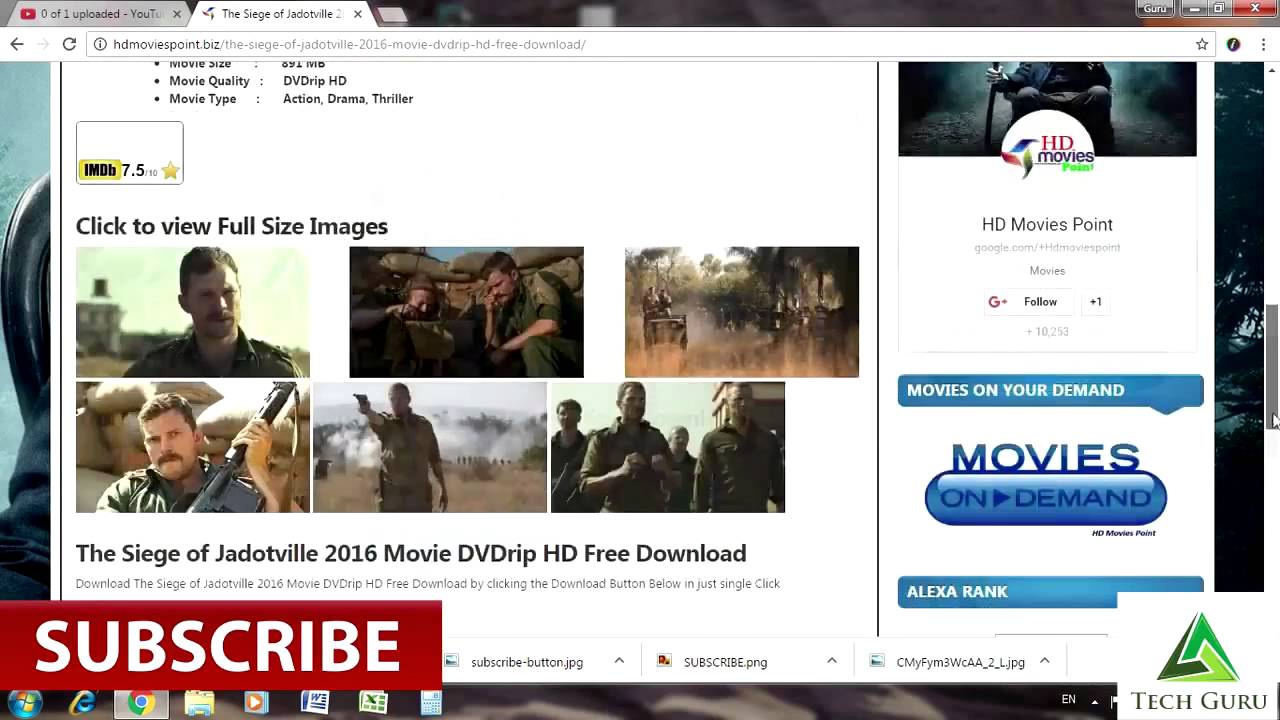Image resolution: width=1280 pixels, height=720 pixels.
Task: Open Microsoft Excel from taskbar
Action: click(372, 703)
